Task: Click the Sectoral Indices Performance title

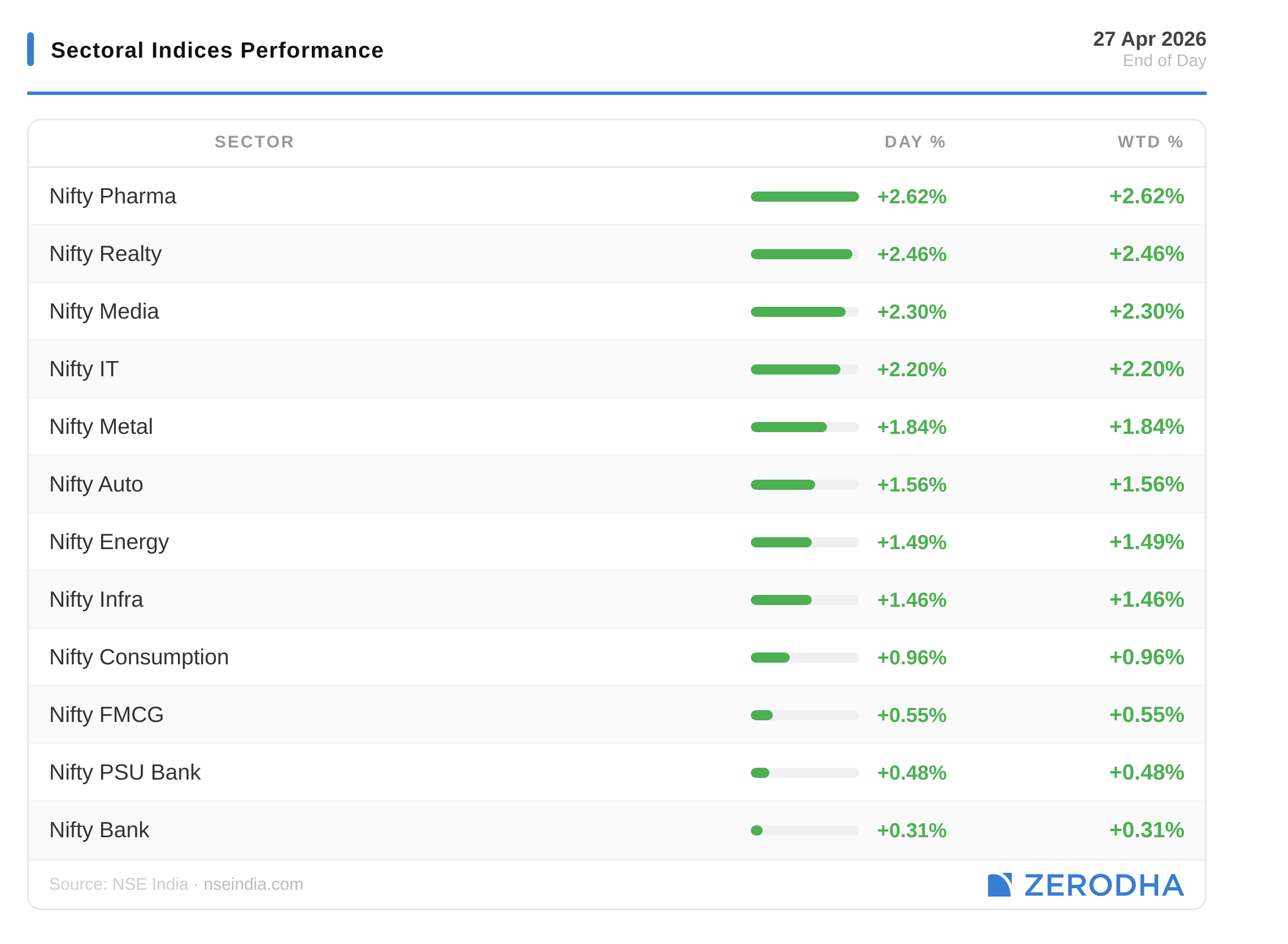Action: click(x=217, y=50)
